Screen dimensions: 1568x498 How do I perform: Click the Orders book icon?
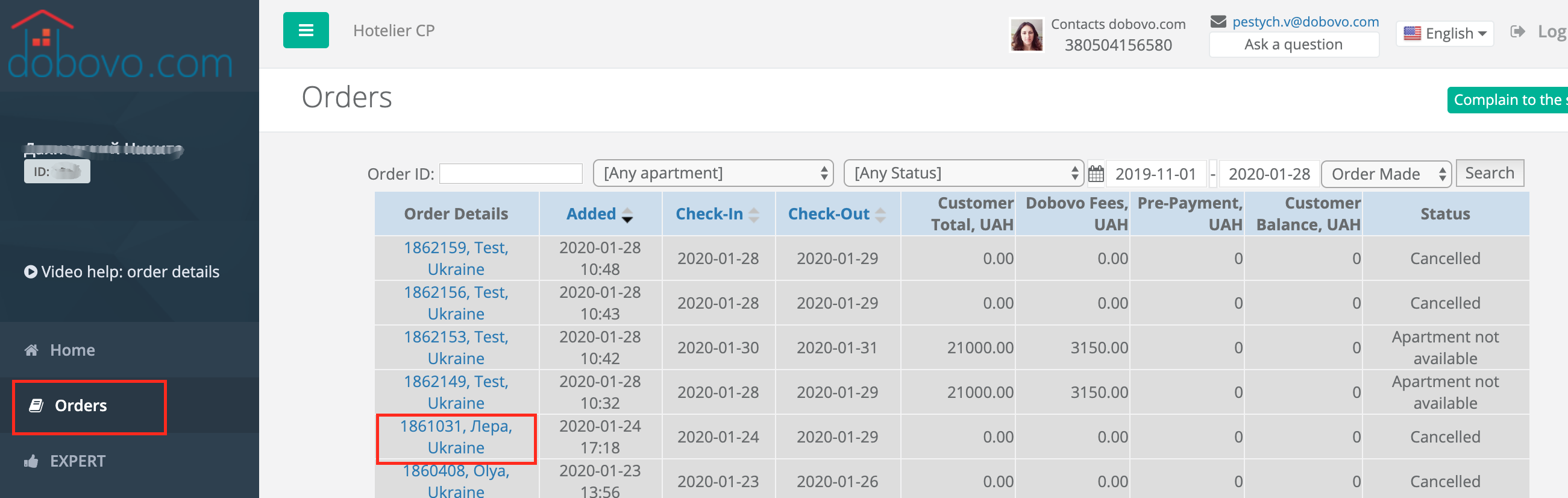(x=37, y=406)
